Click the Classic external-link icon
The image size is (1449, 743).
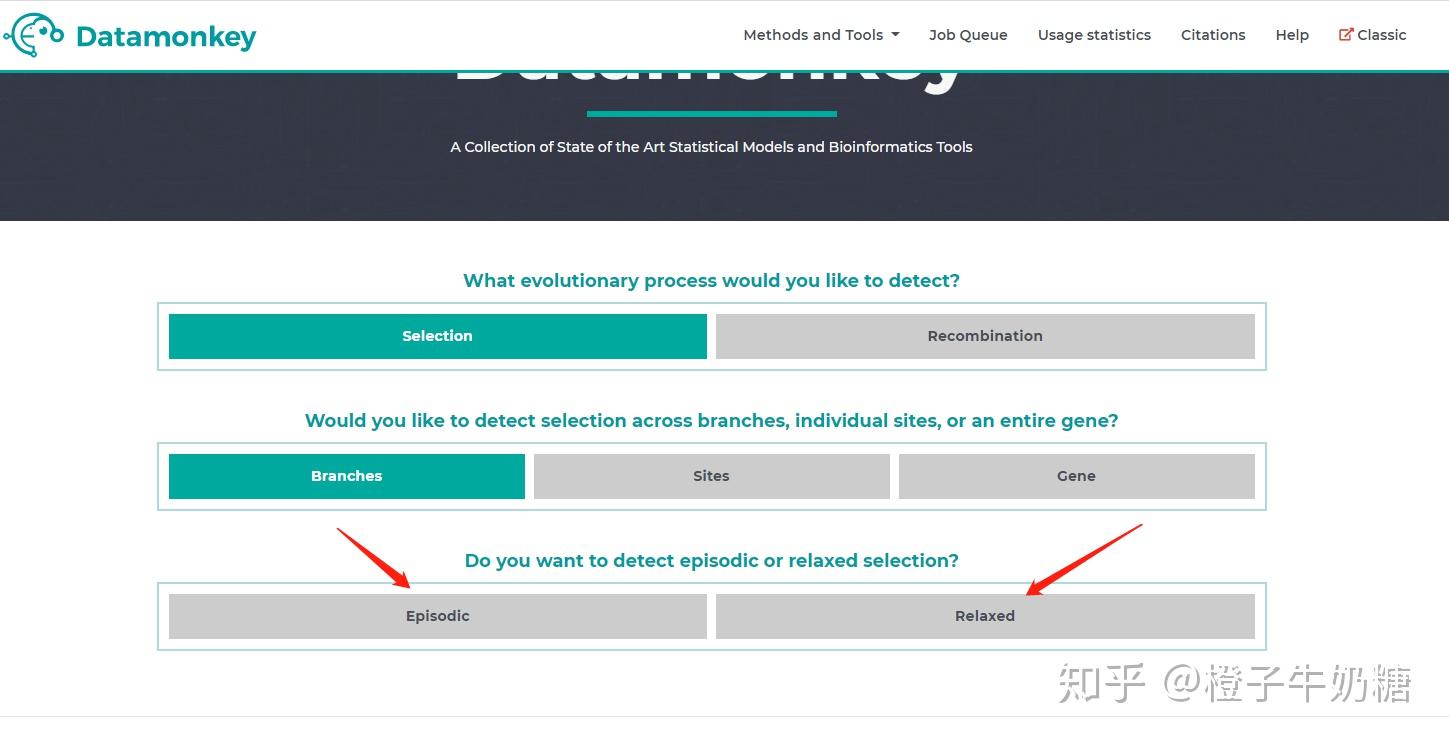pyautogui.click(x=1345, y=35)
